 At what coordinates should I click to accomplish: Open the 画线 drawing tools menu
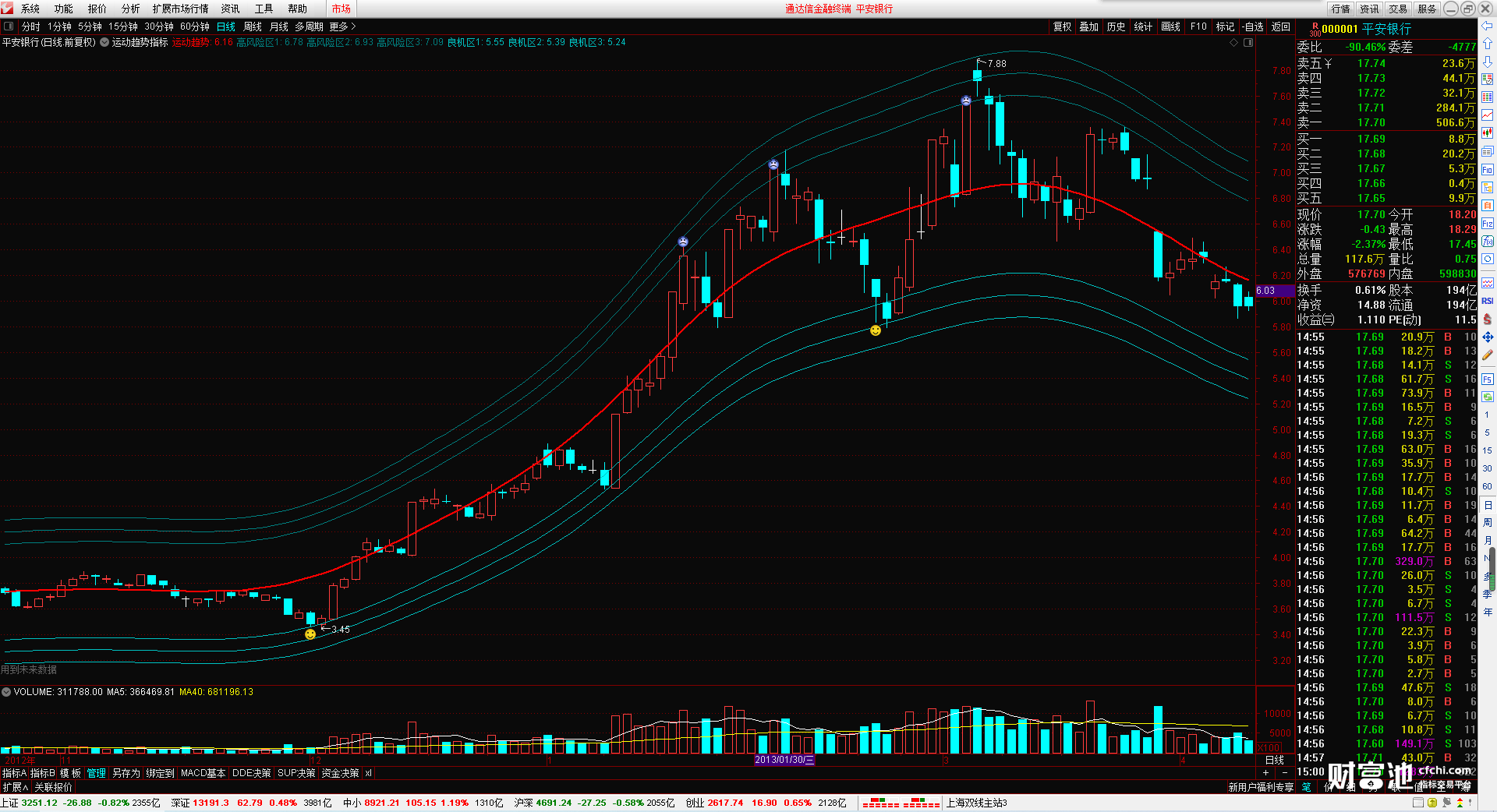pos(1171,26)
